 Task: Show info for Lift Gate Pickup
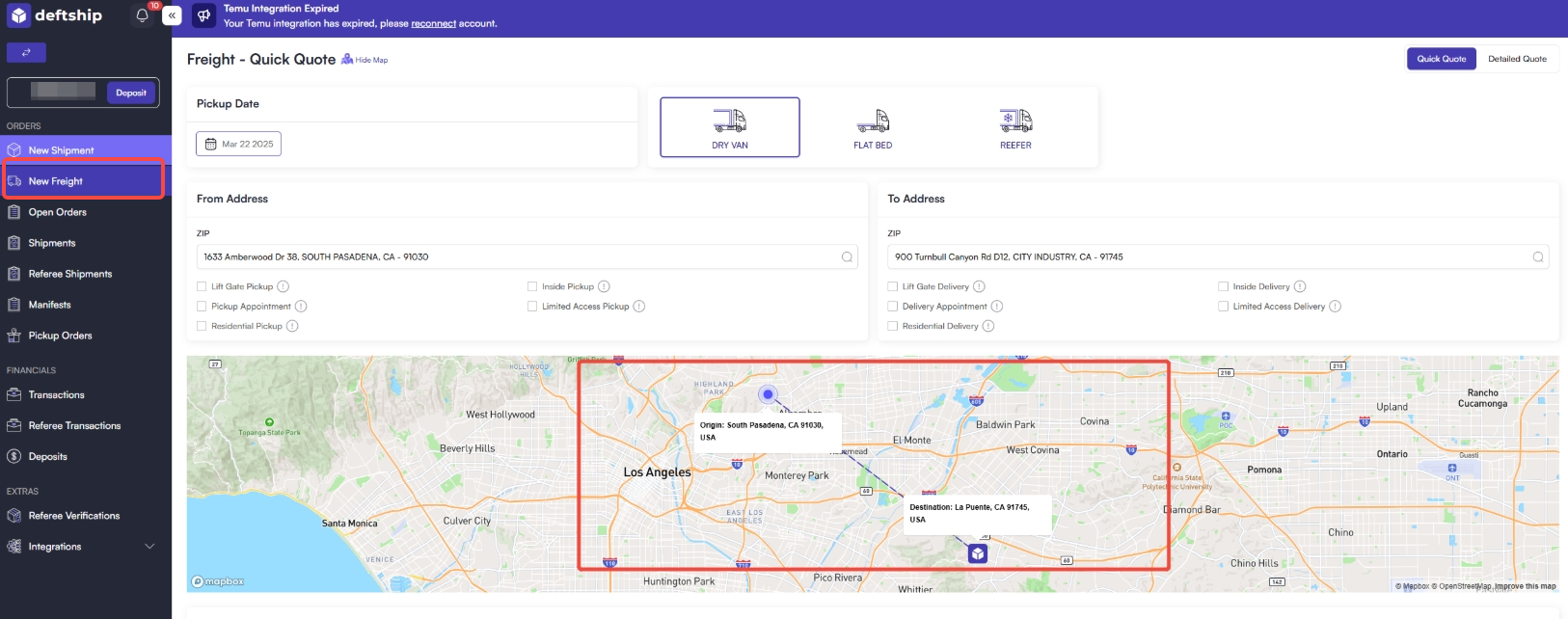pyautogui.click(x=284, y=286)
